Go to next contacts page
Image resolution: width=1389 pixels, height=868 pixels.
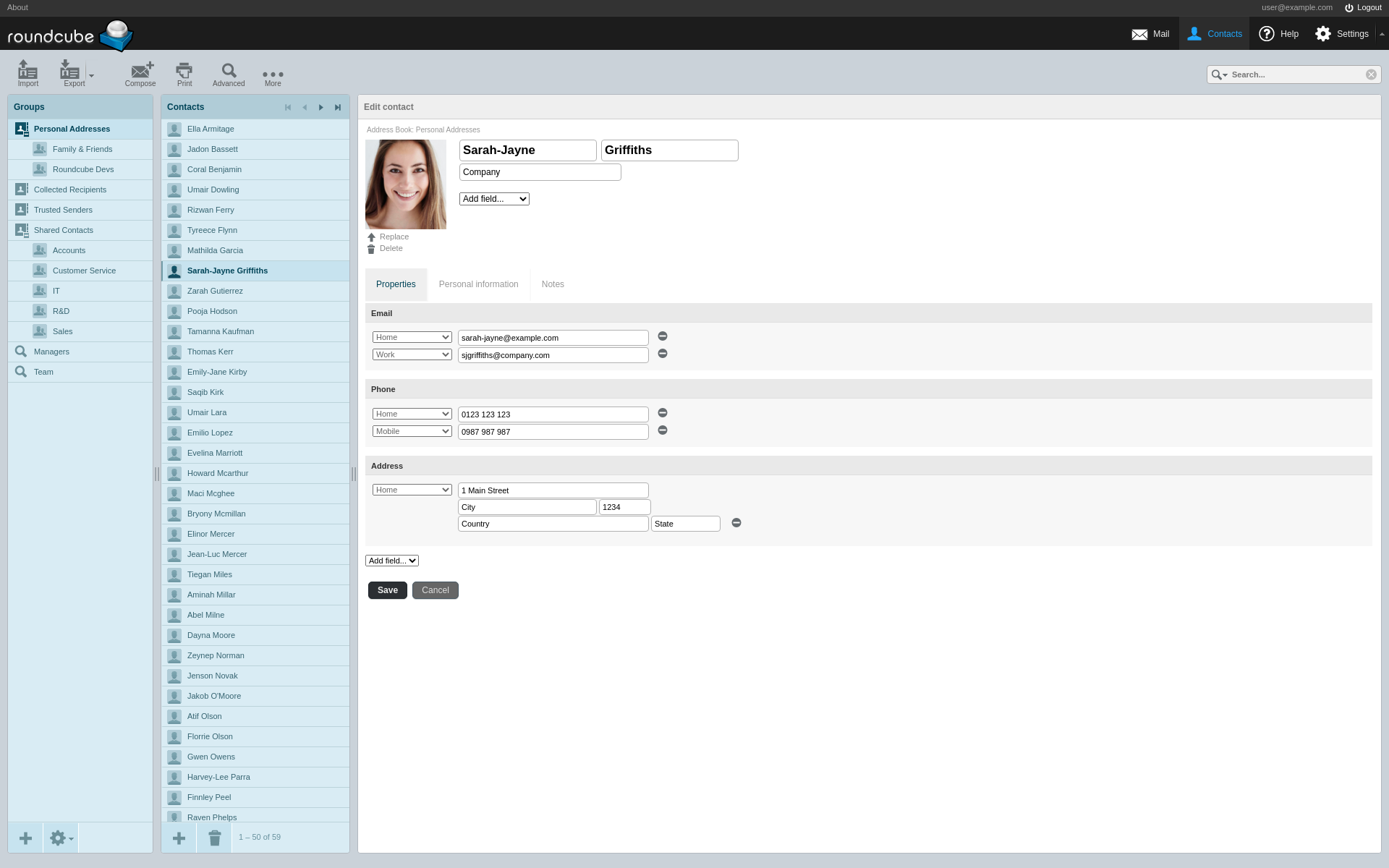point(321,107)
